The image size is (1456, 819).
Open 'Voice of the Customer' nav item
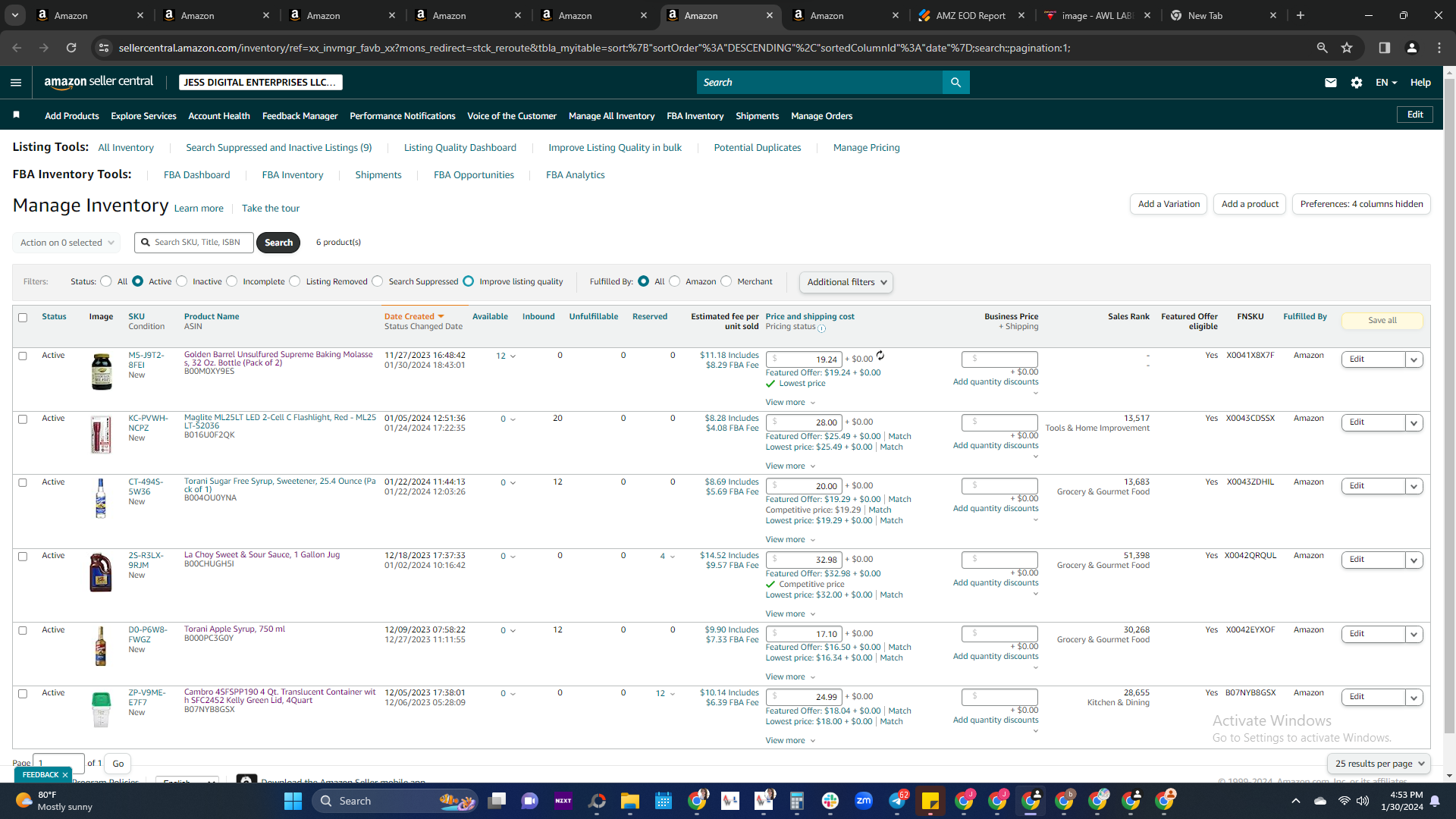point(512,116)
